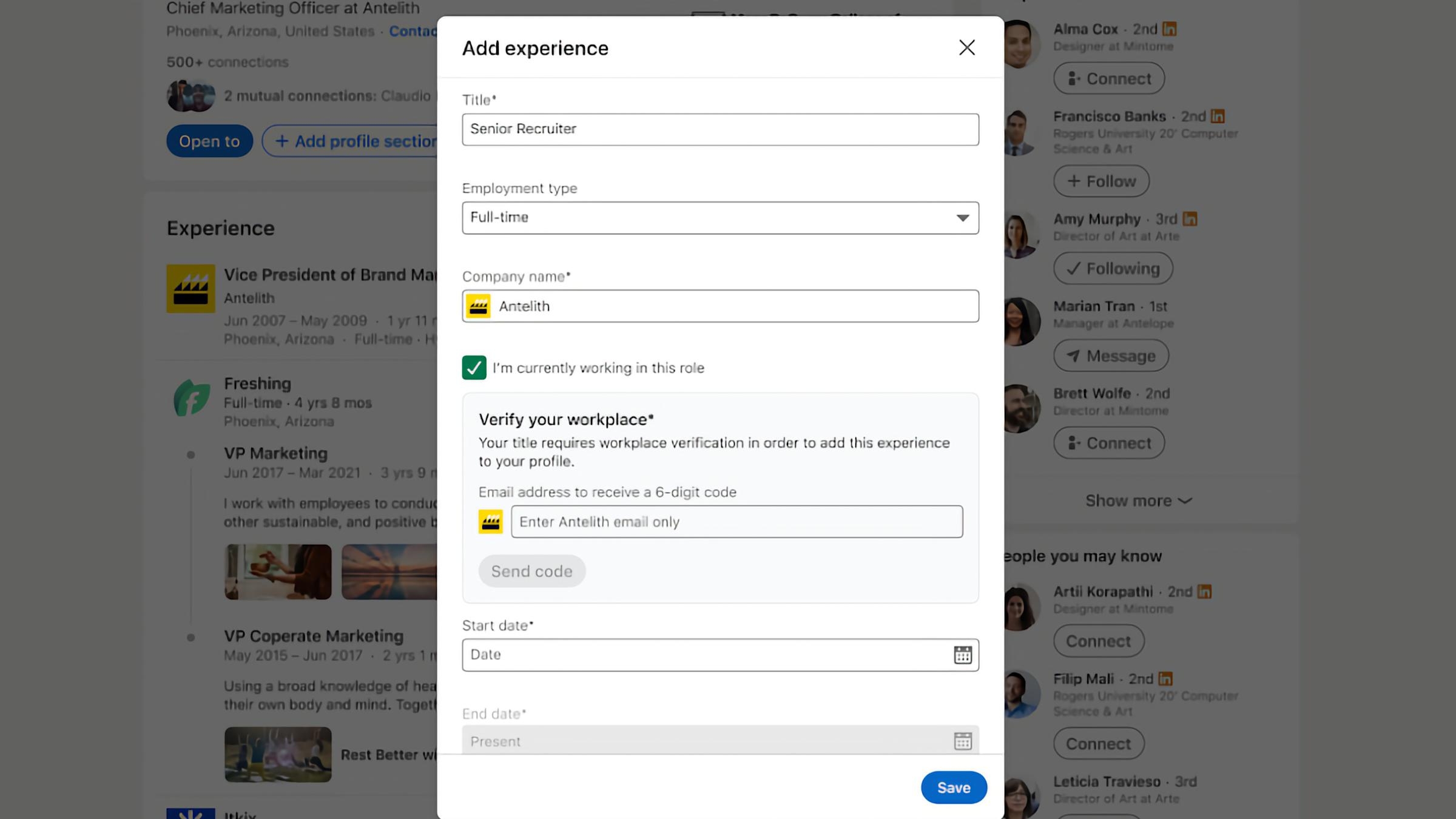Click the Save button
This screenshot has width=1456, height=819.
953,787
